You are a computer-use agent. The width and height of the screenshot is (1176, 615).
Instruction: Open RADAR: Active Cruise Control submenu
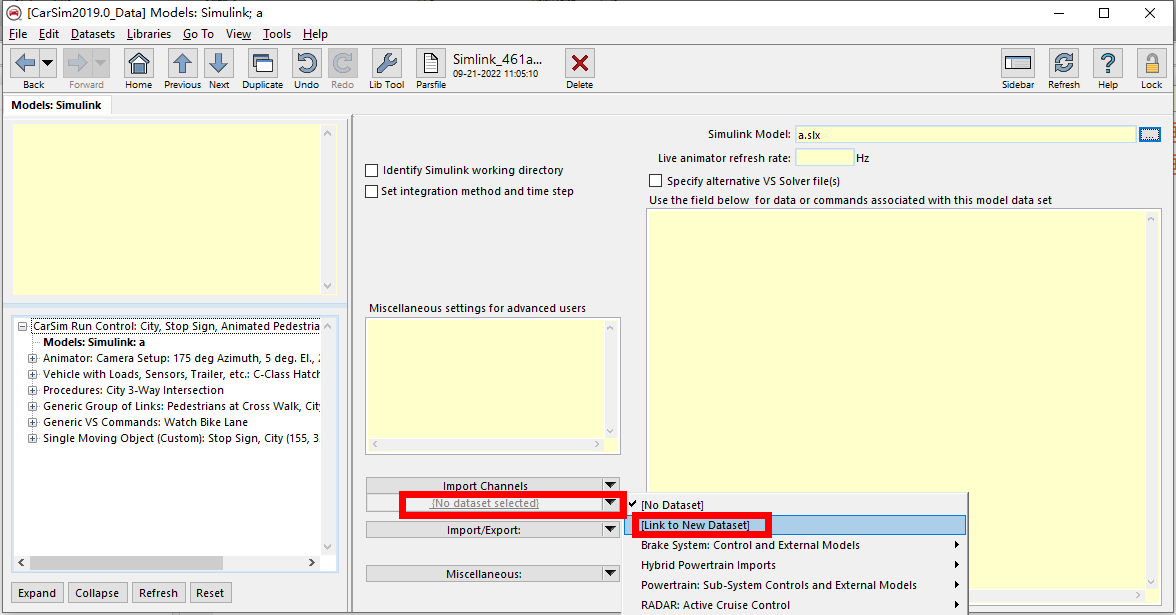tap(795, 604)
